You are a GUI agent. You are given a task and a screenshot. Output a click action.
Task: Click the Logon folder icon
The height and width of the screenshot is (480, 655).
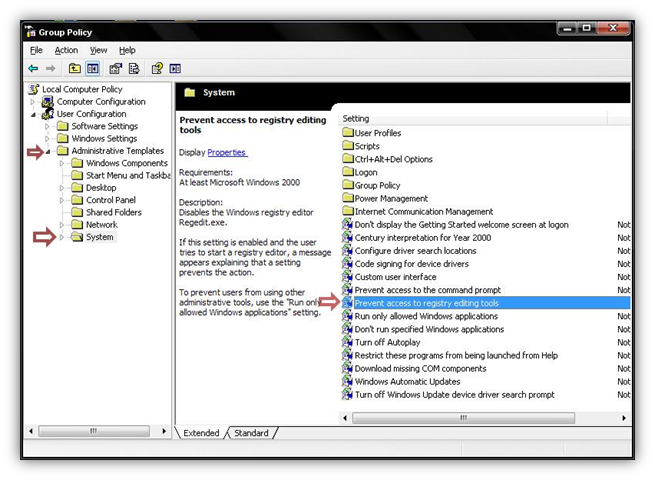coord(348,172)
